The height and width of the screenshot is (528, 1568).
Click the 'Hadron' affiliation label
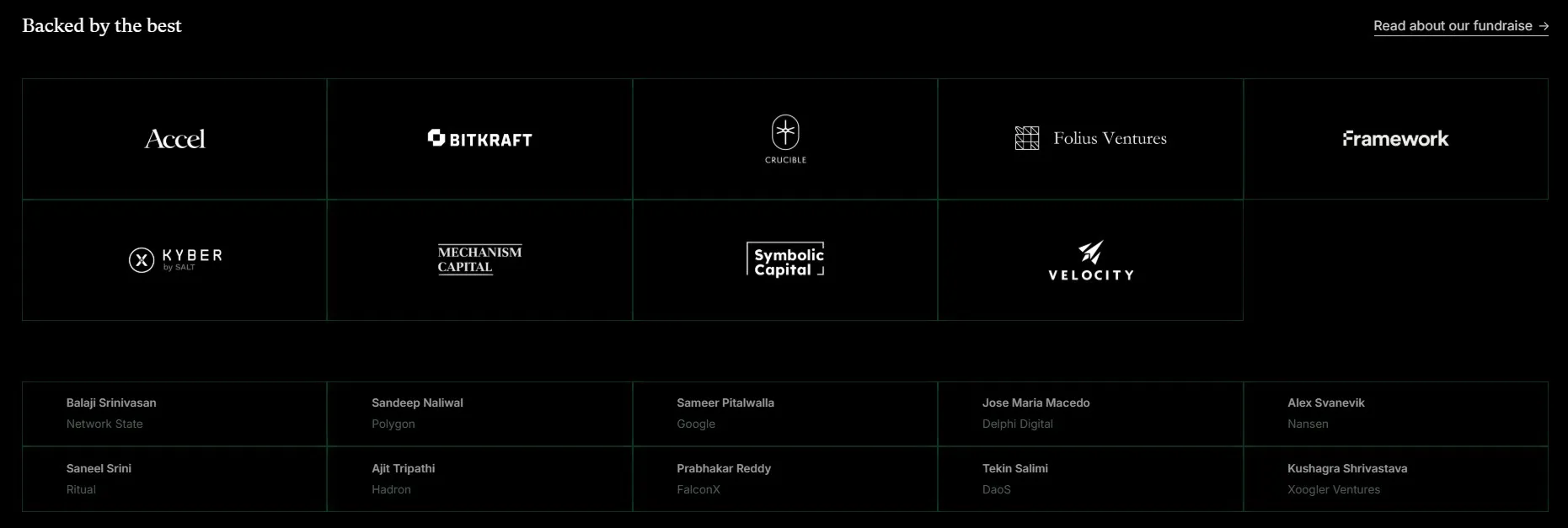point(392,489)
